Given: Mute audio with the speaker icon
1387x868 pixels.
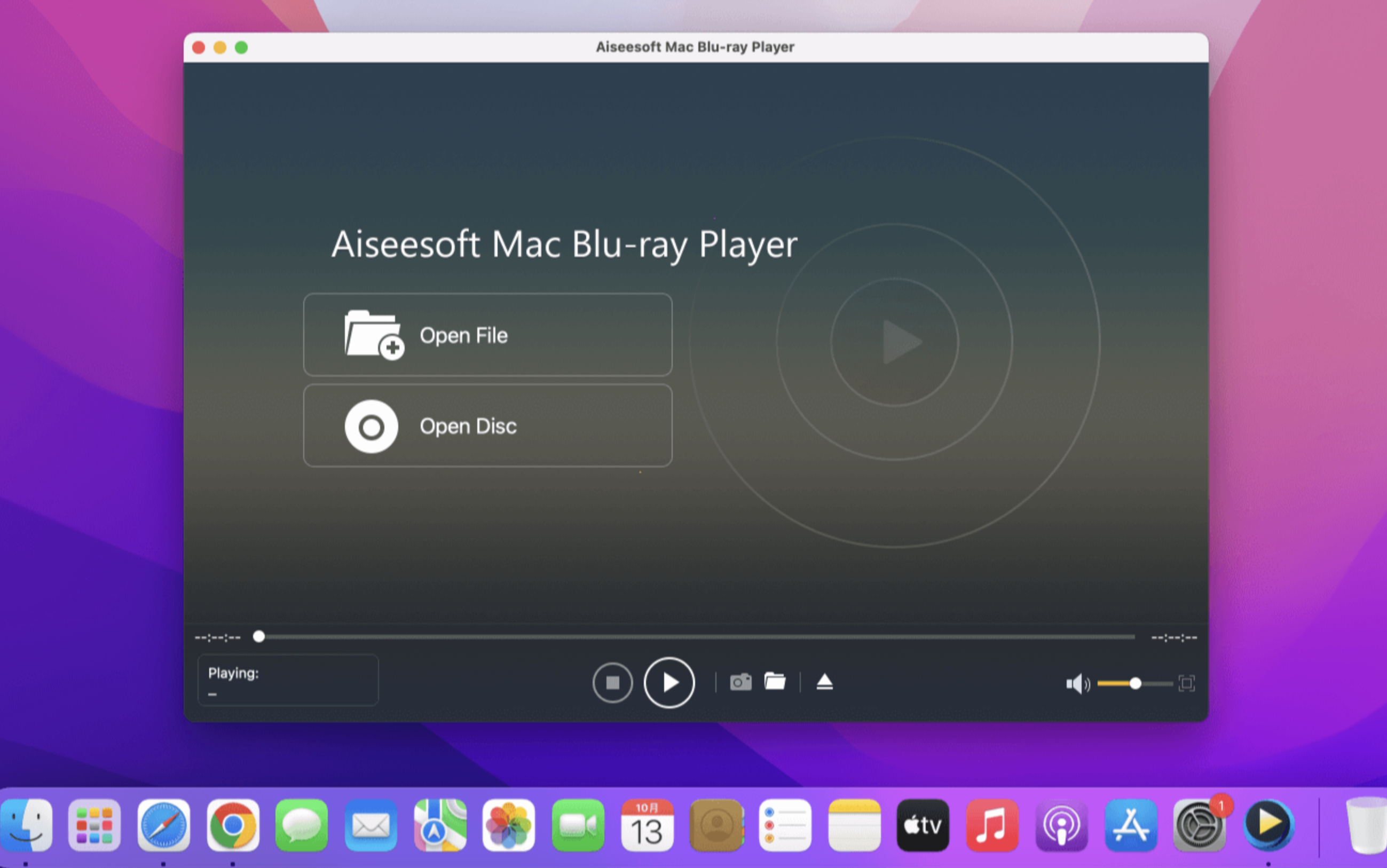Looking at the screenshot, I should coord(1077,684).
